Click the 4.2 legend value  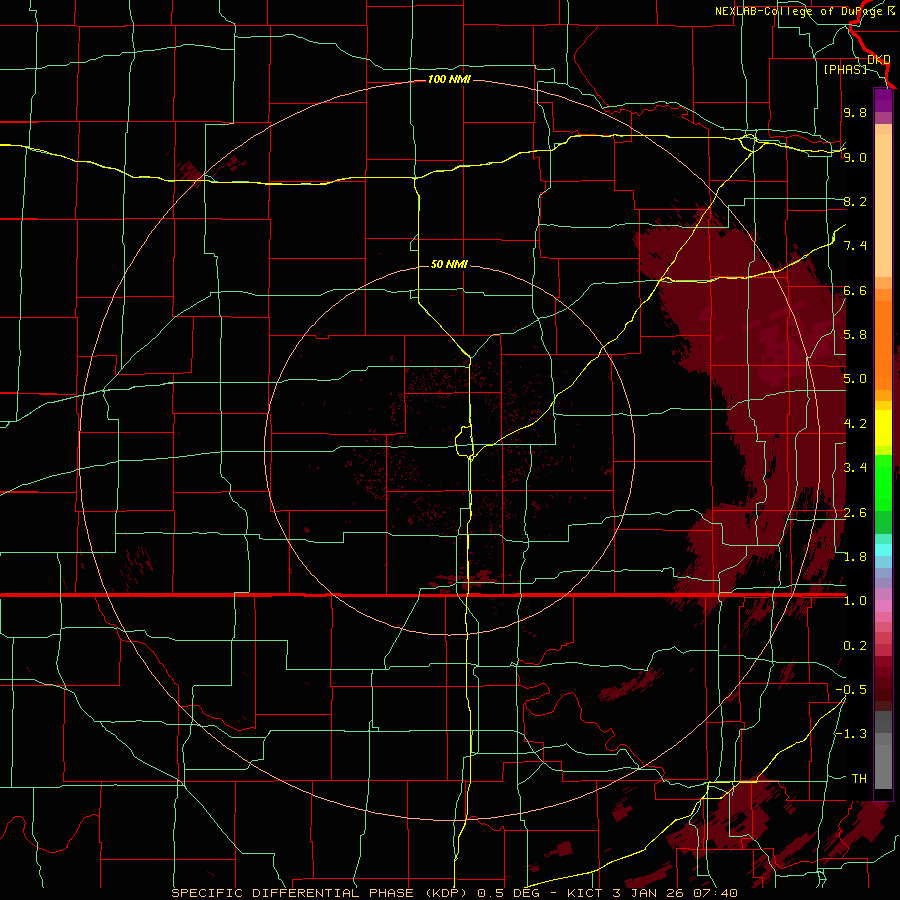[855, 424]
